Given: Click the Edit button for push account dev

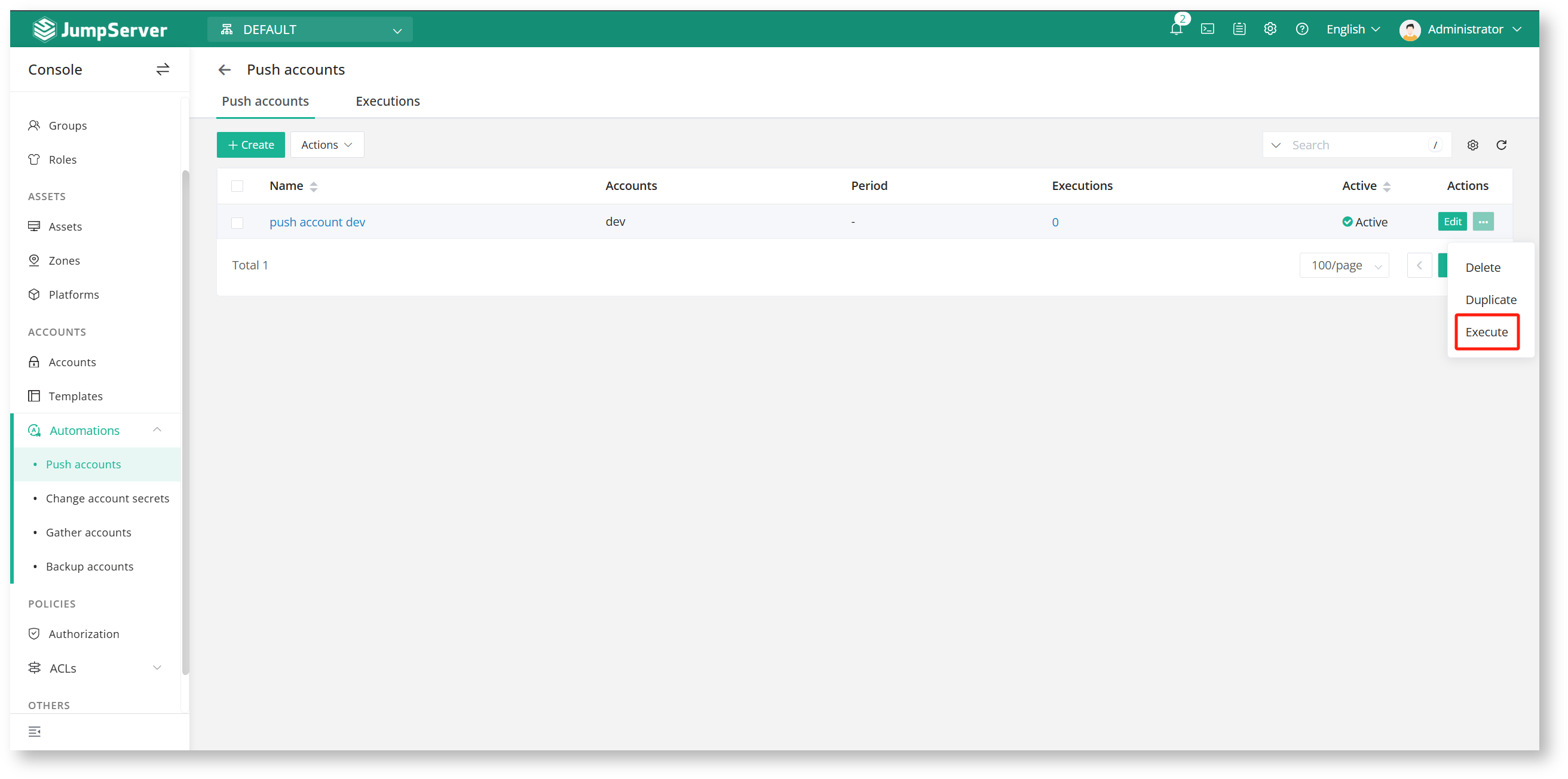Looking at the screenshot, I should point(1452,222).
